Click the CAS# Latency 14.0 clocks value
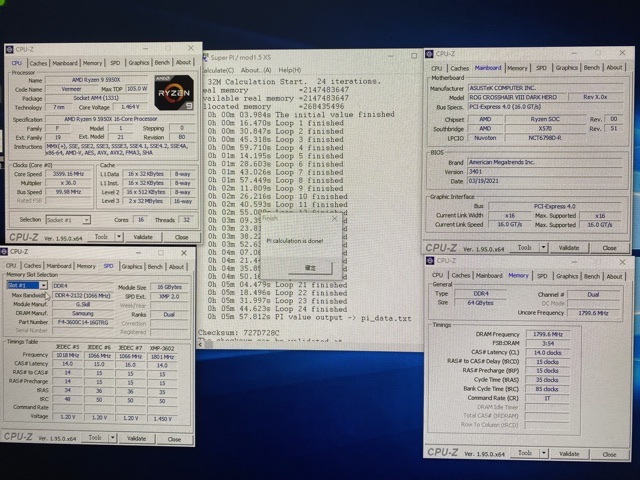This screenshot has width=640, height=480. (547, 353)
